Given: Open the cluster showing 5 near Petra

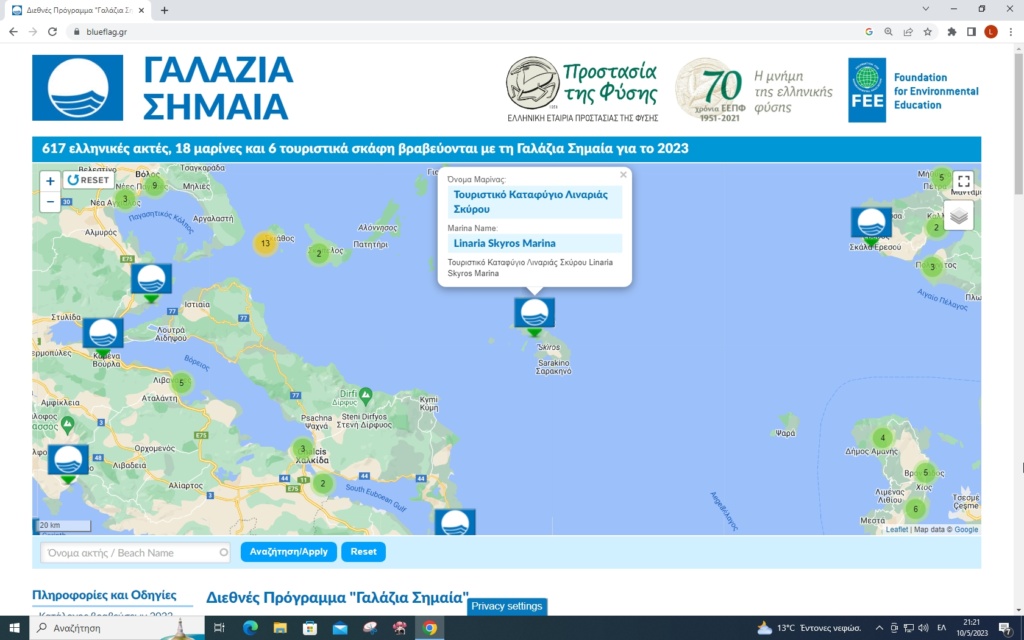Looking at the screenshot, I should click(x=941, y=177).
